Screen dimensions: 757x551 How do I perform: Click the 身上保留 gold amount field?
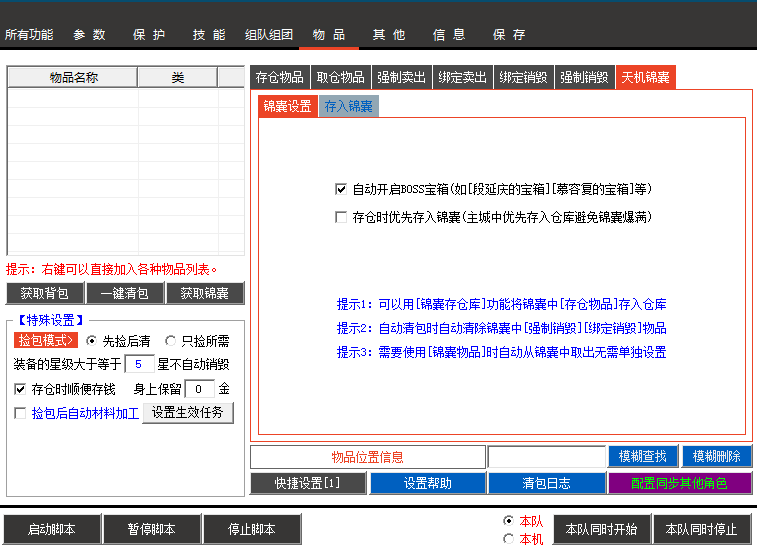tap(199, 389)
